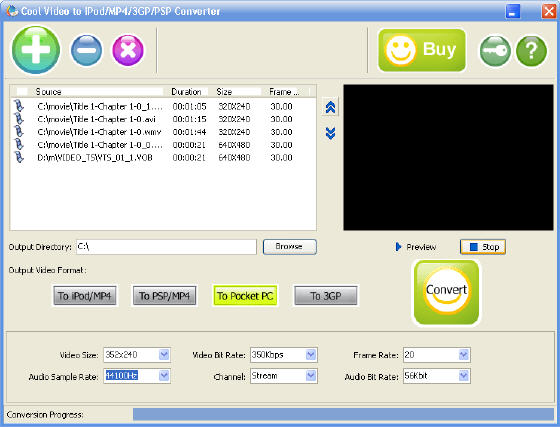Move file down with double down arrows
This screenshot has height=427, width=560.
[x=330, y=133]
